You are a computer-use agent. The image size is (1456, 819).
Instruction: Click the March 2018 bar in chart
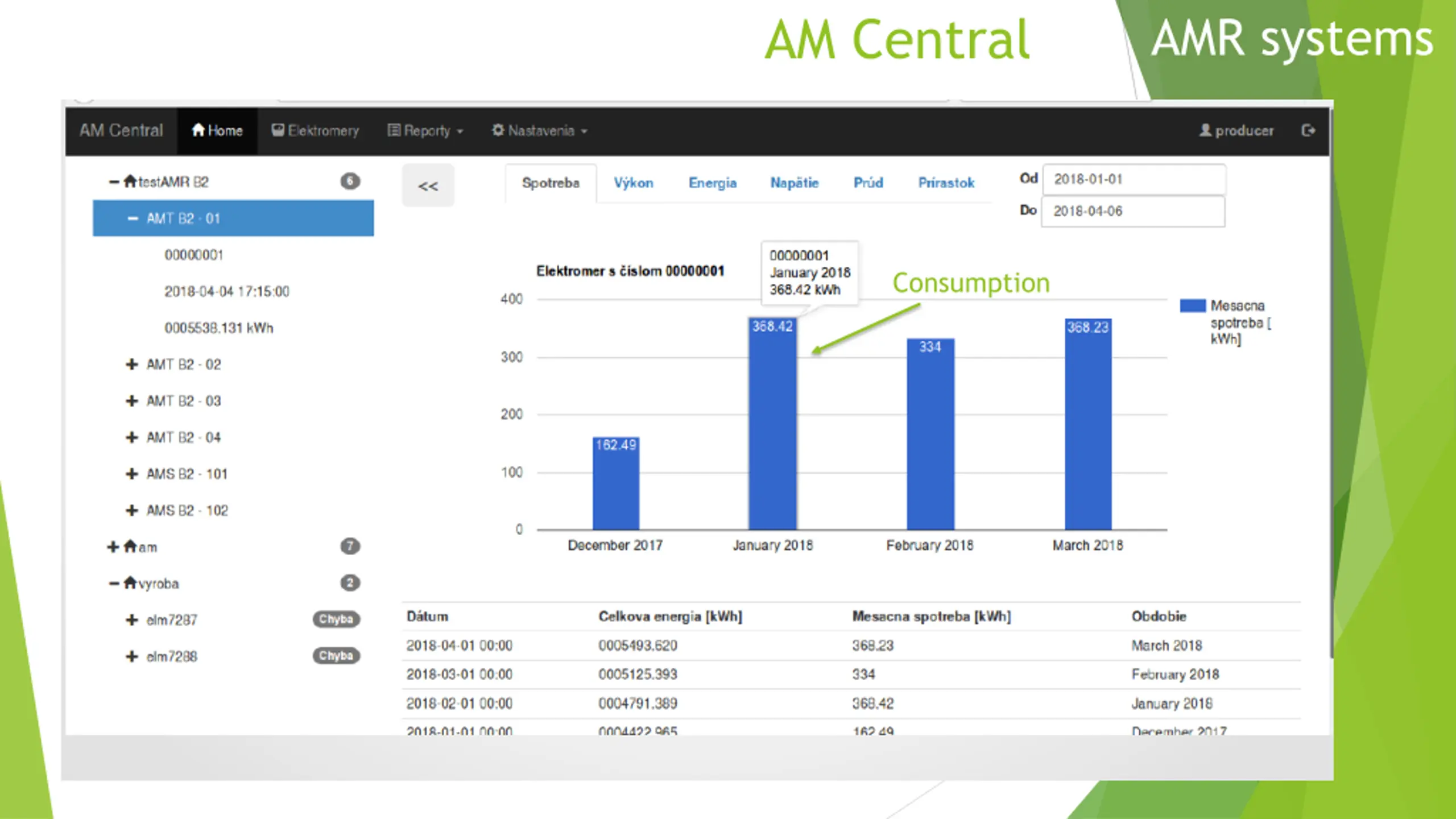[x=1088, y=424]
